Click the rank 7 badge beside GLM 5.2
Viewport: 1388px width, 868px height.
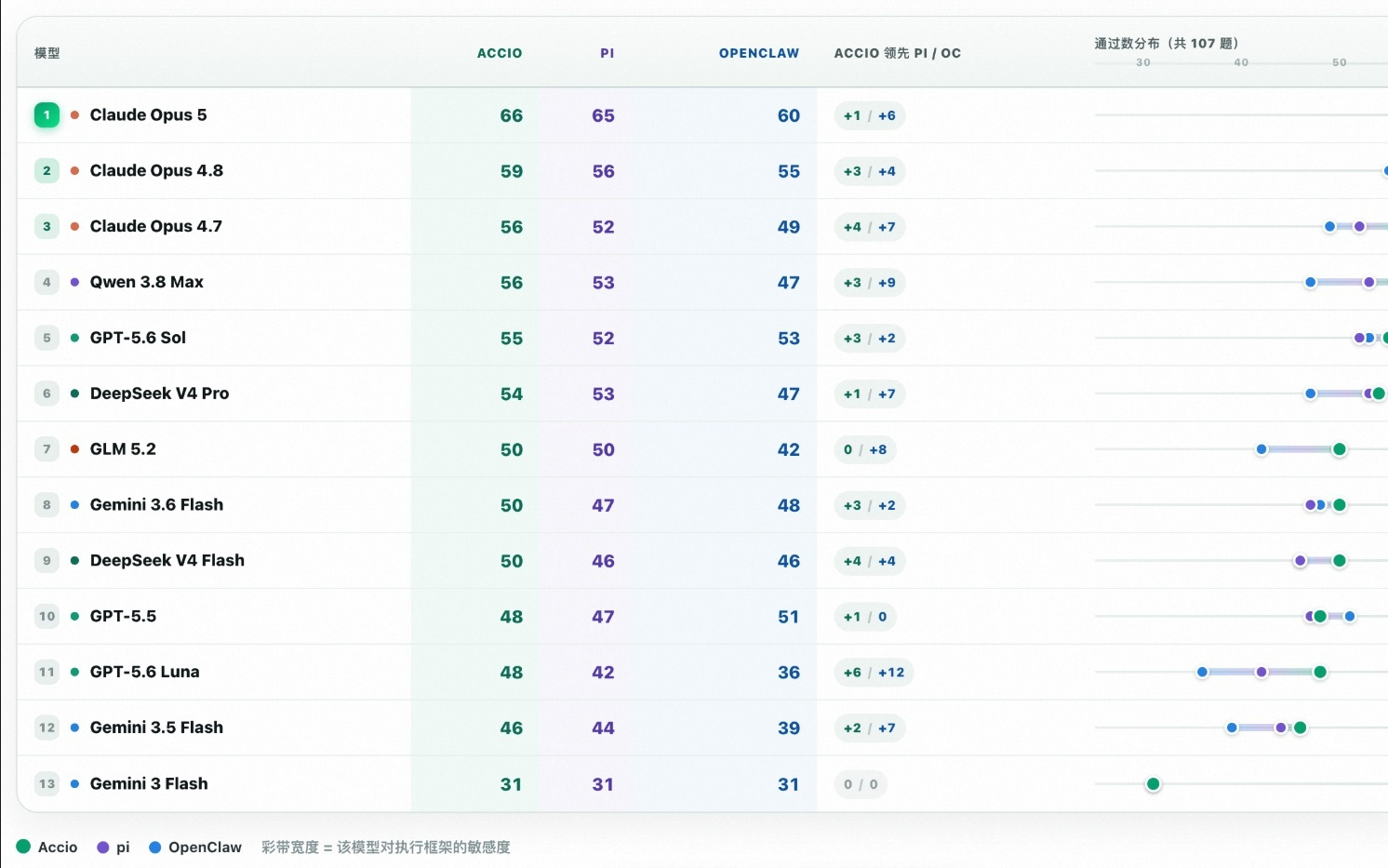click(x=47, y=449)
